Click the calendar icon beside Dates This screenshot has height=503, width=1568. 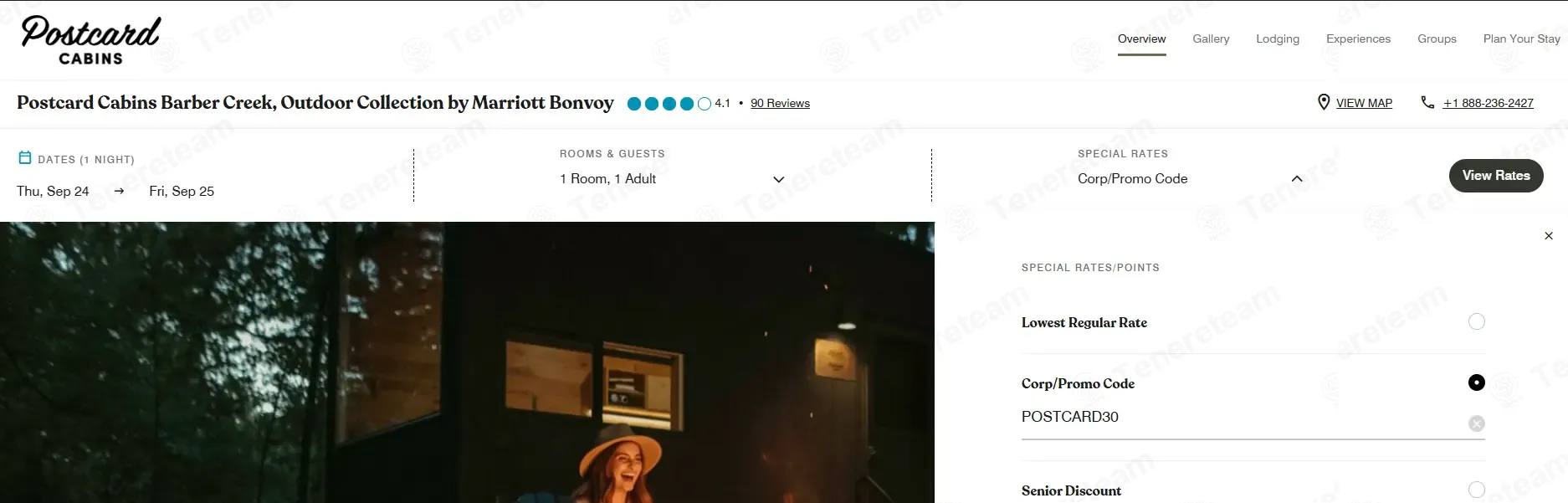coord(25,157)
